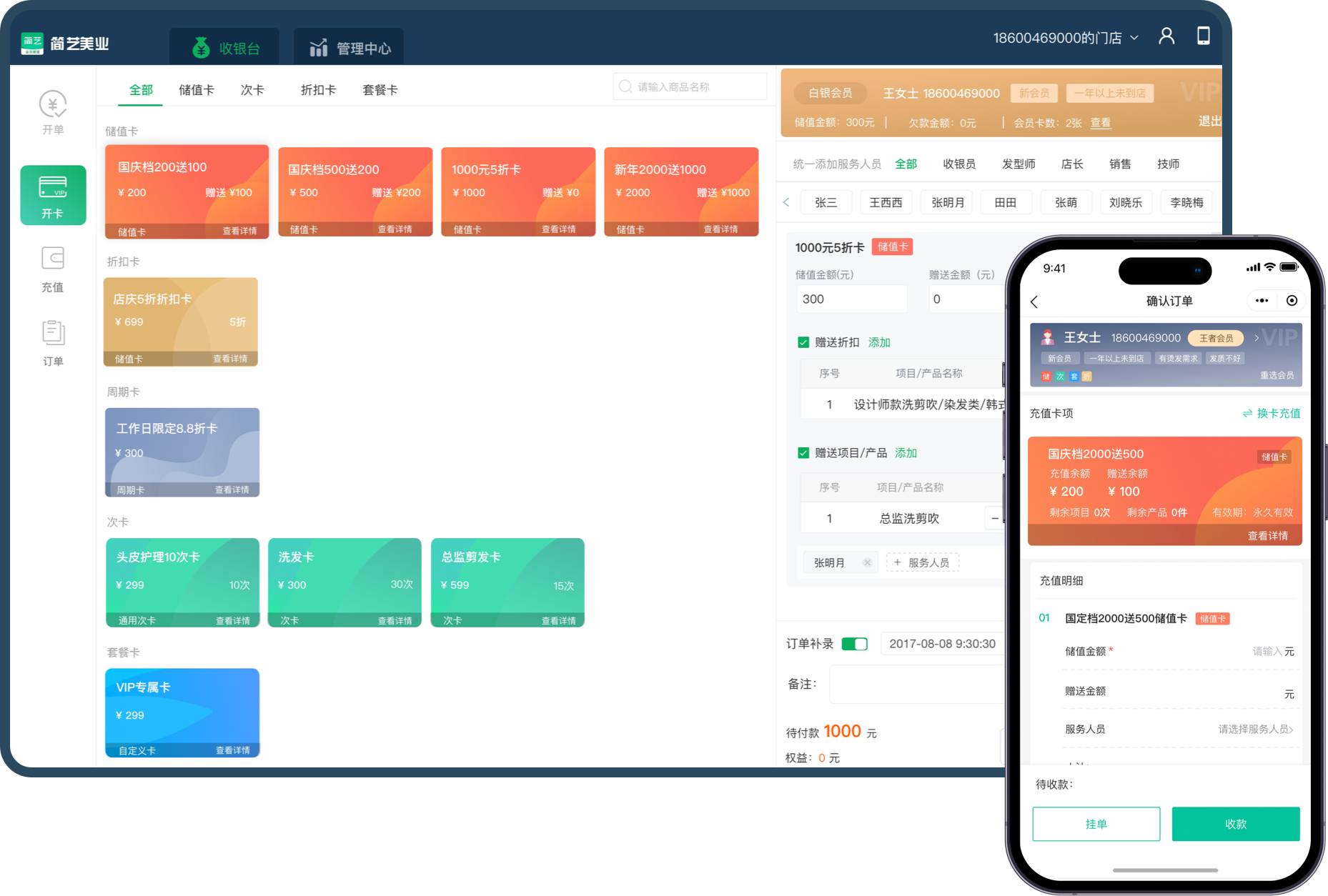This screenshot has width=1328, height=896.
Task: Select staff member 王西西
Action: [886, 202]
